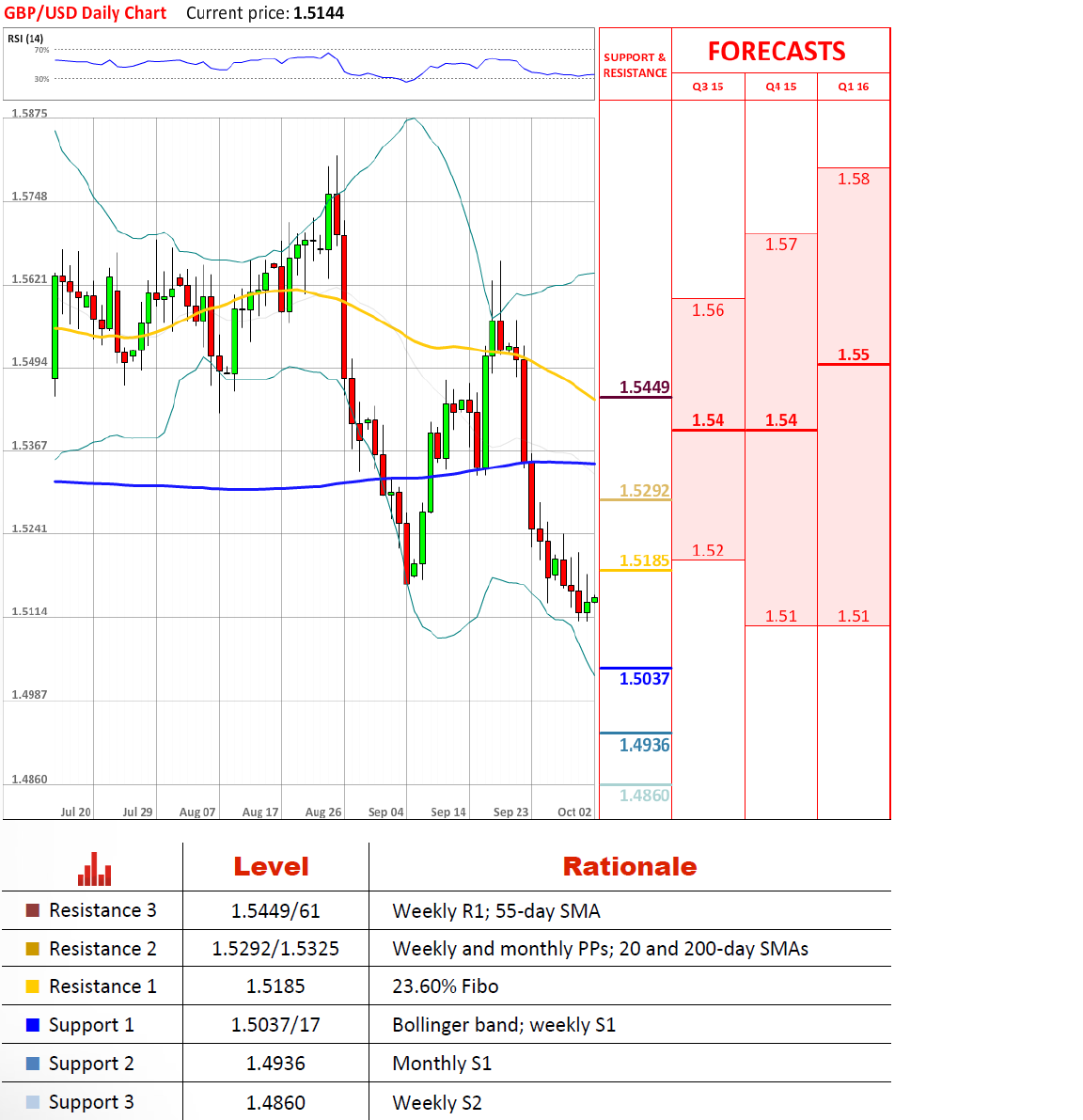This screenshot has width=1083, height=1120.
Task: Click the Q1 16 lower forecast 1.51
Action: coord(853,616)
